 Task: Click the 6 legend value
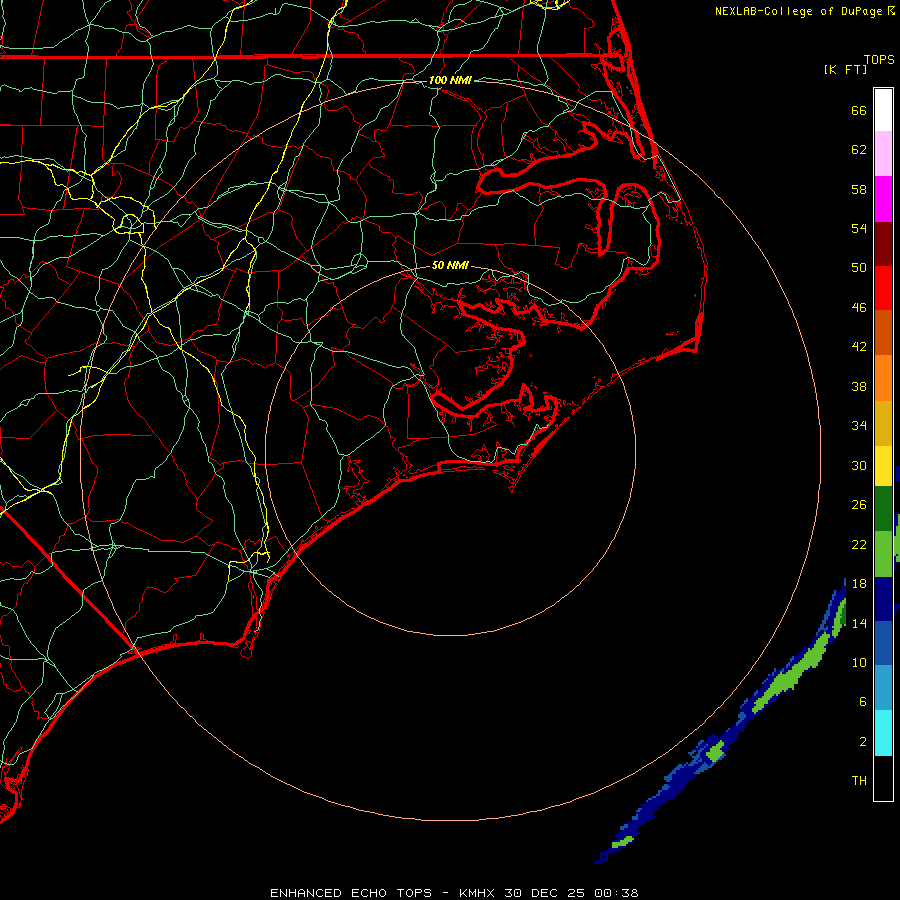tap(863, 701)
